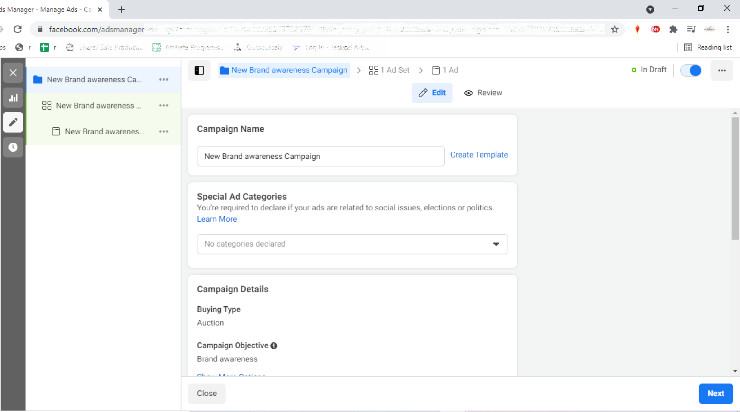Collapse the side panel with panel toggle icon
Viewport: 740px width, 412px height.
199,70
